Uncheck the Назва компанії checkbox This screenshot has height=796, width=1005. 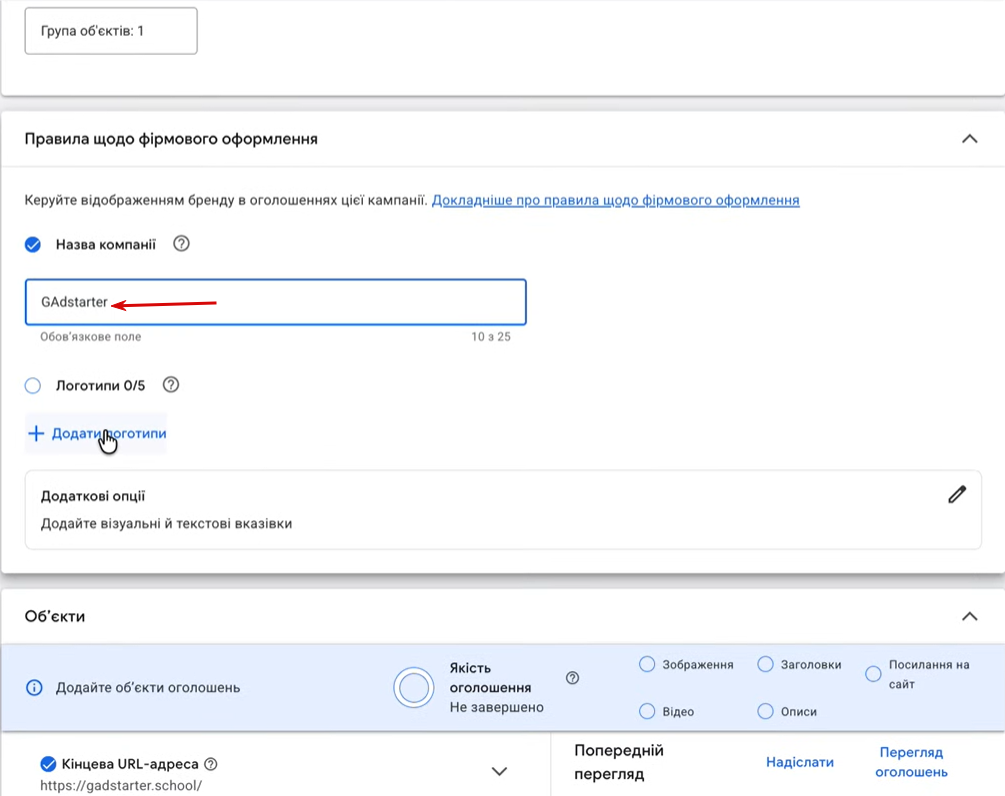click(x=33, y=245)
